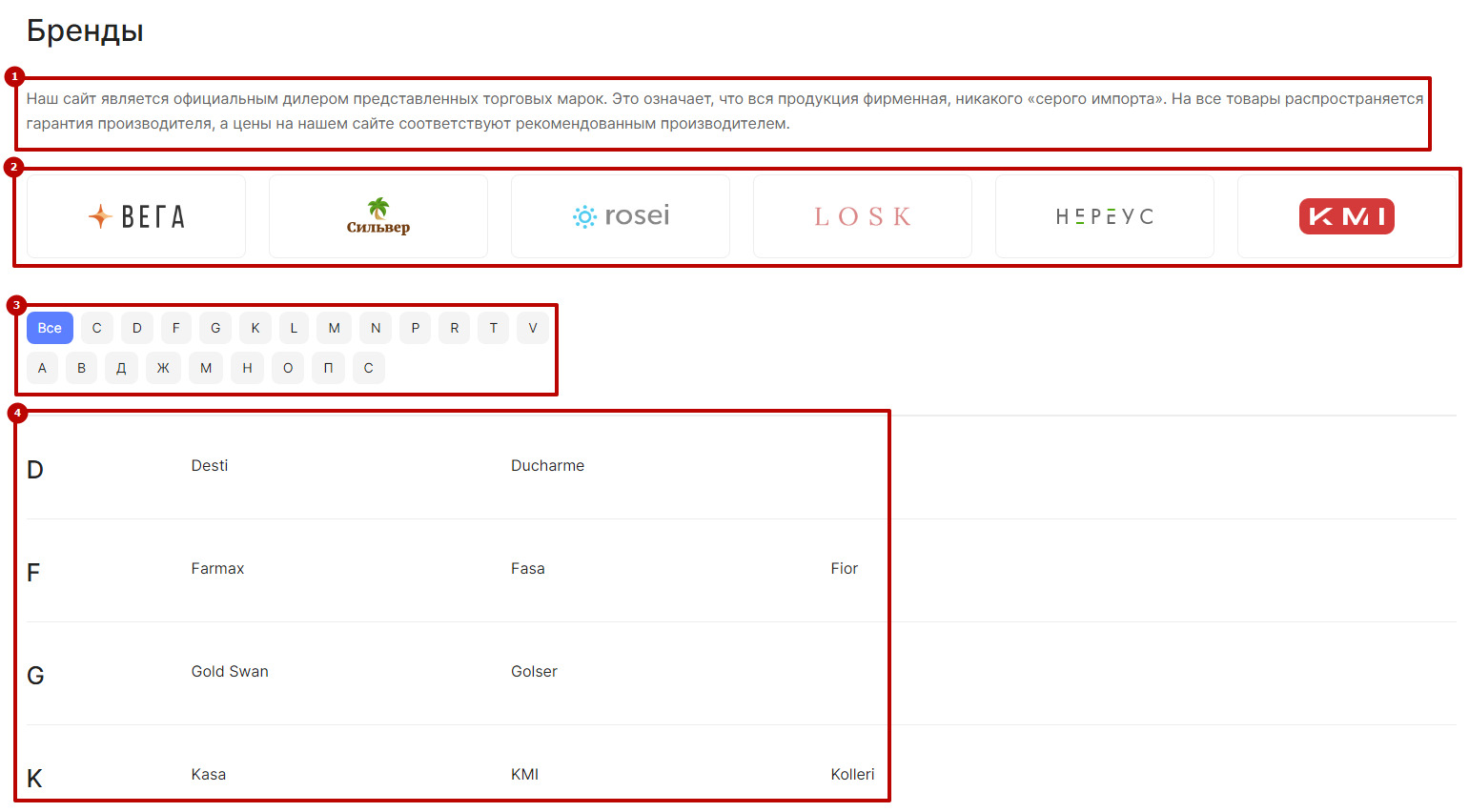Visit the Kolleri brand link
The image size is (1469, 812).
coord(852,775)
